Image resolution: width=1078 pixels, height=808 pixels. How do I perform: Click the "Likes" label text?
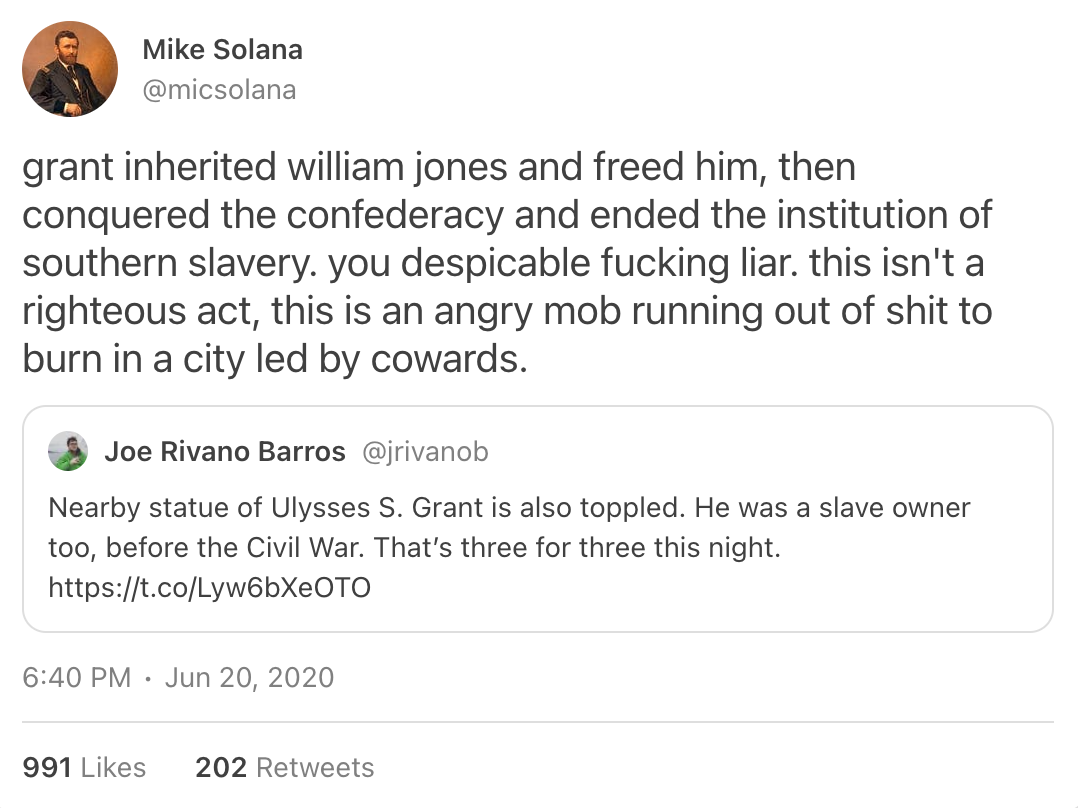pos(113,767)
